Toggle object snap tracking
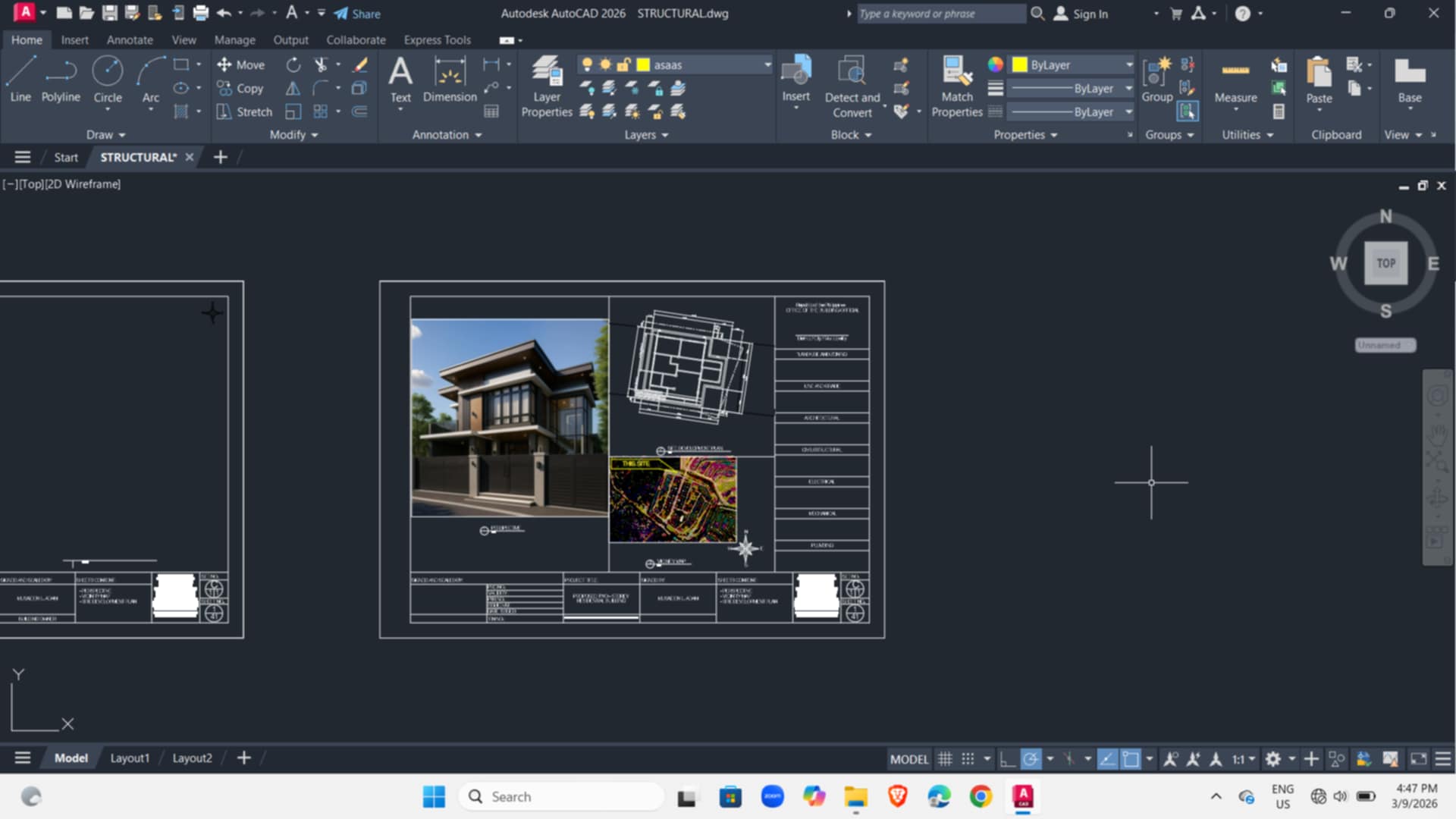 tap(1107, 758)
